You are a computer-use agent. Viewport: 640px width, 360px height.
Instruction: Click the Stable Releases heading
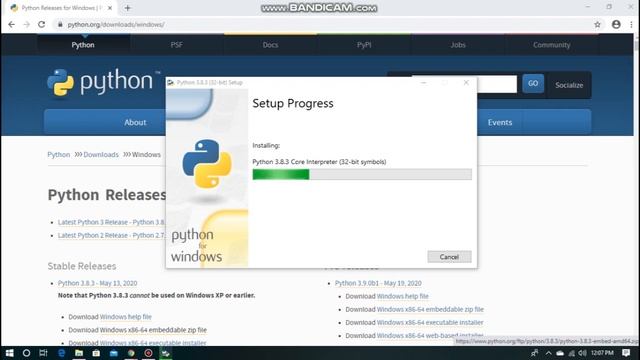click(82, 266)
